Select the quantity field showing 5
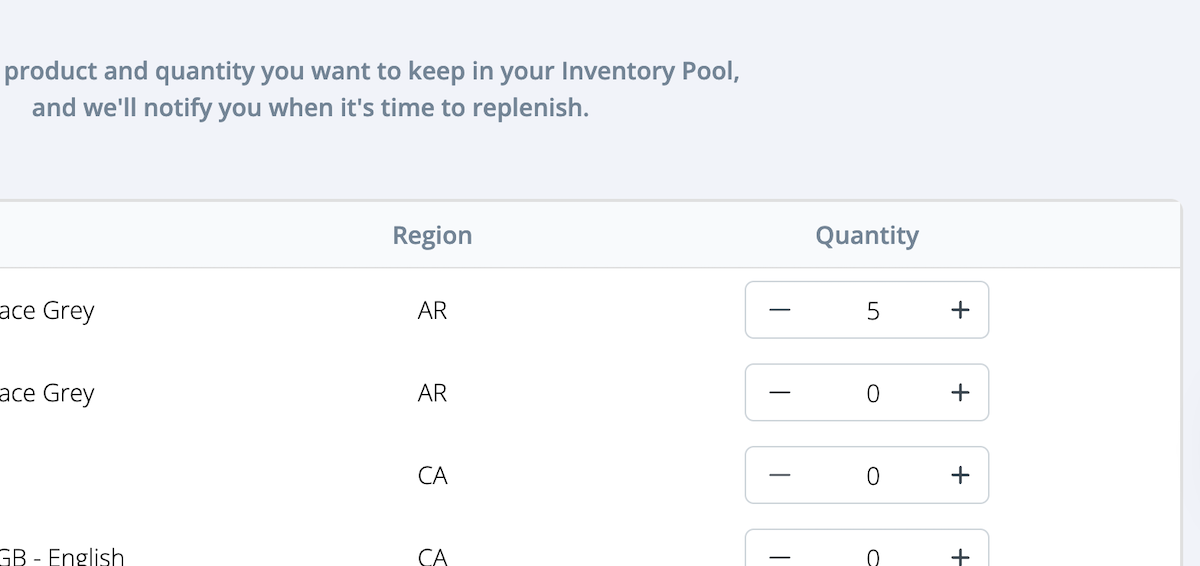The height and width of the screenshot is (566, 1200). (872, 311)
